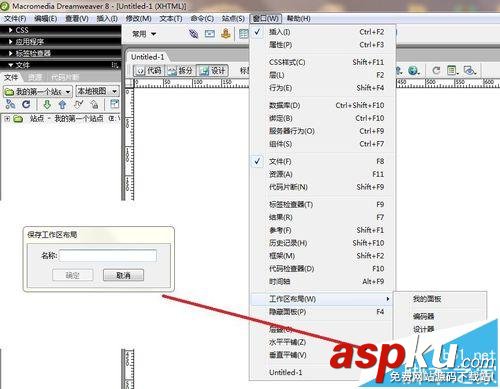Choose 设计器 workspace layout
This screenshot has width=500, height=389.
[x=440, y=329]
